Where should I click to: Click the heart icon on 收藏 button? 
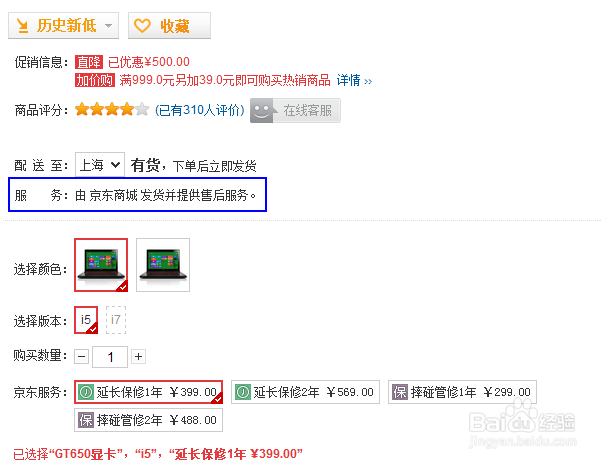(x=142, y=26)
